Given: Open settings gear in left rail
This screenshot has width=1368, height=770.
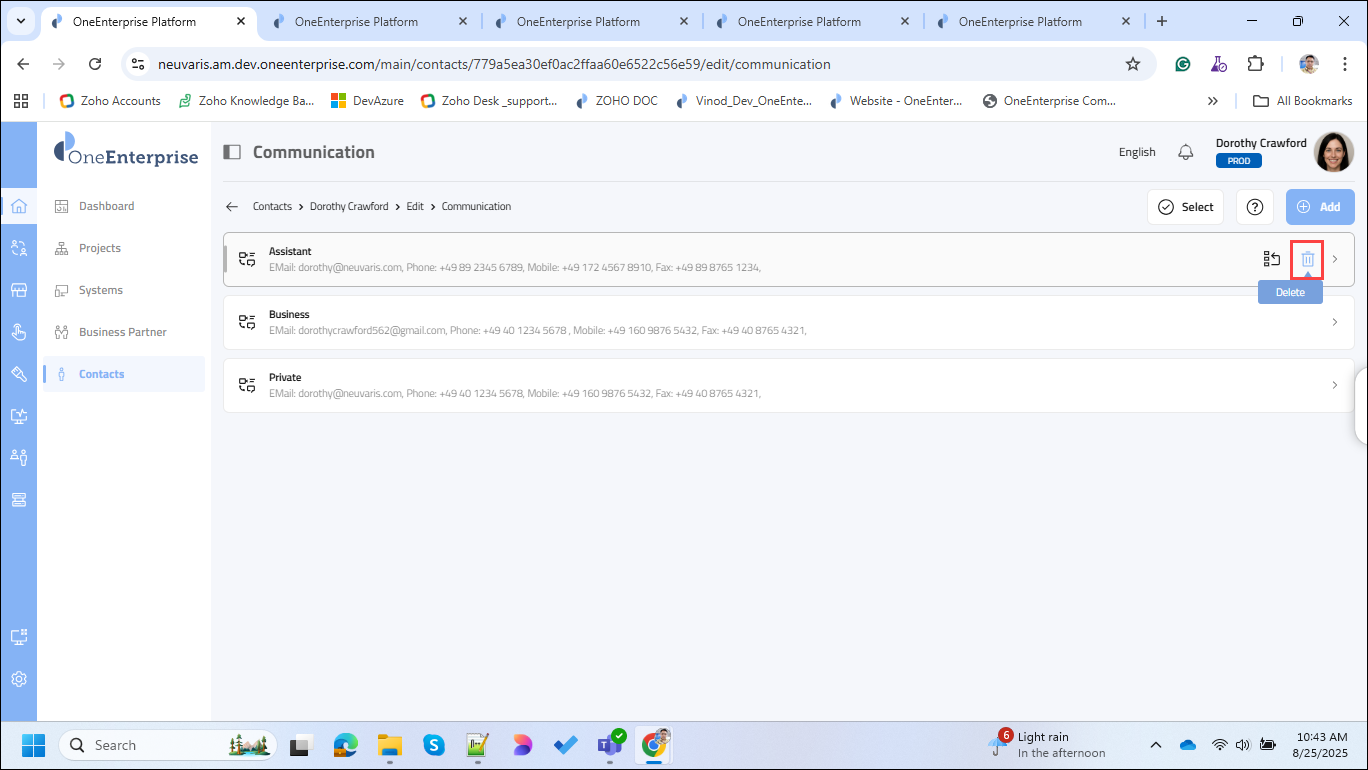Looking at the screenshot, I should pos(19,679).
